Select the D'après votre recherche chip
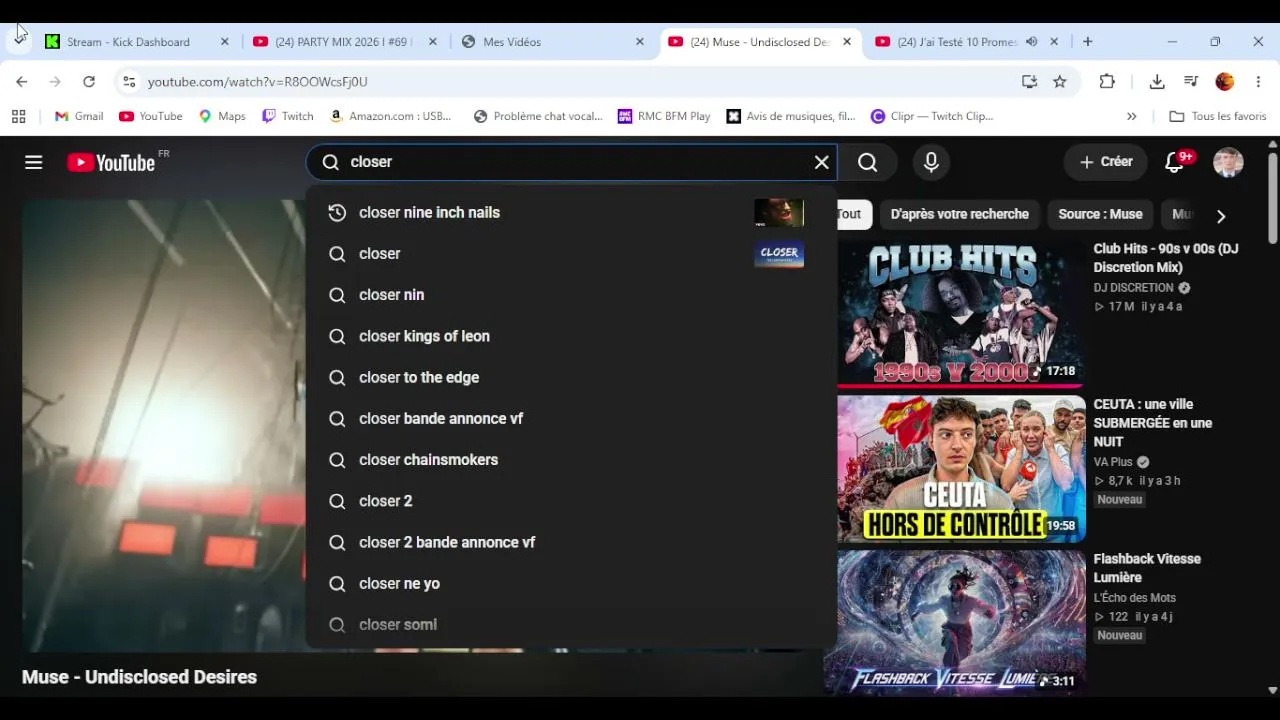The image size is (1280, 720). click(959, 214)
